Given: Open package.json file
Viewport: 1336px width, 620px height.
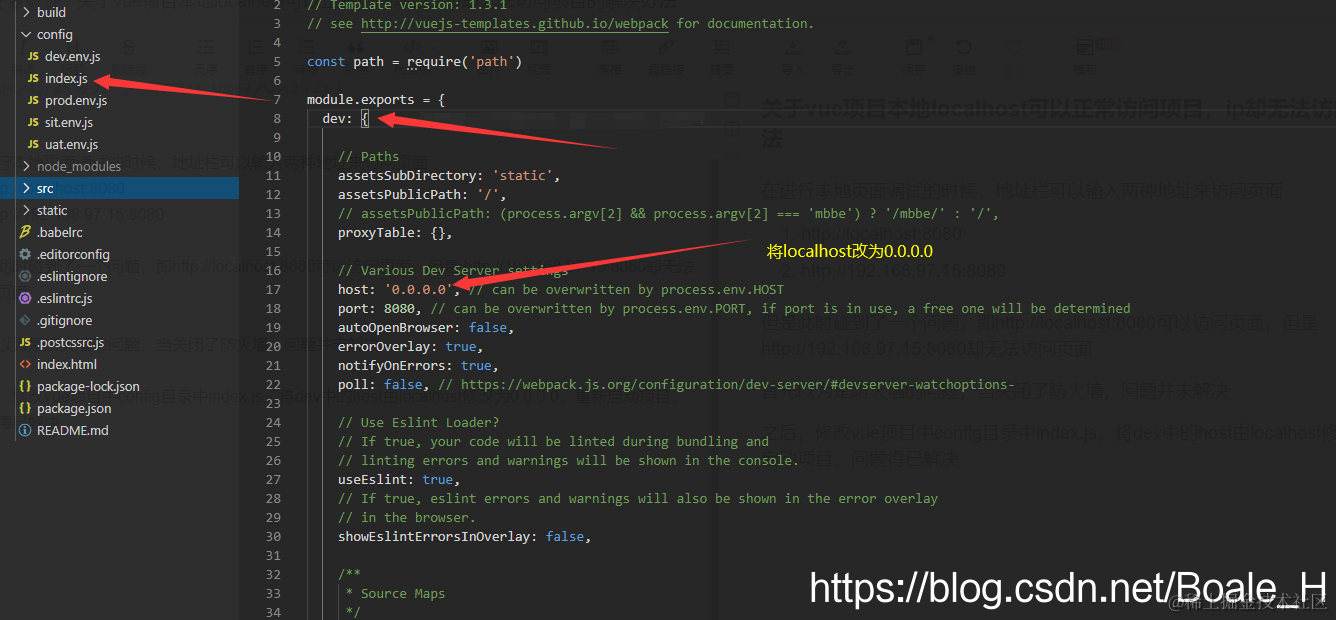Looking at the screenshot, I should (74, 409).
